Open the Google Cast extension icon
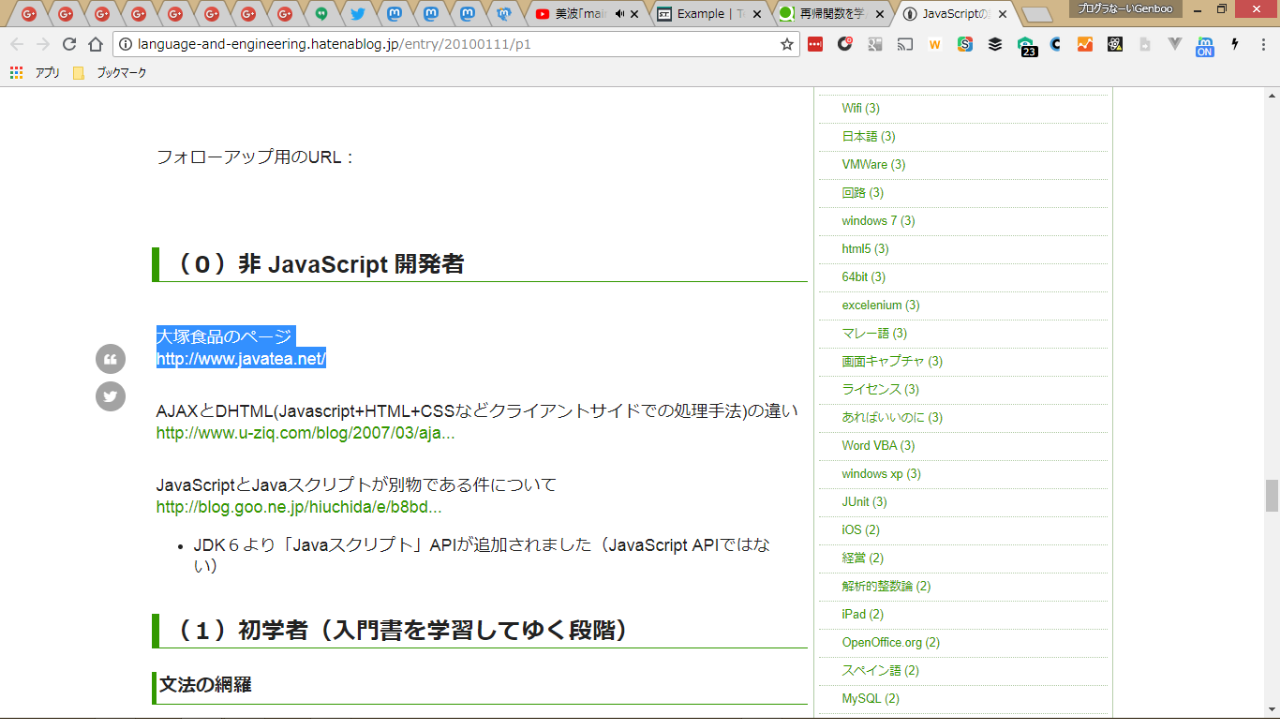 [905, 44]
